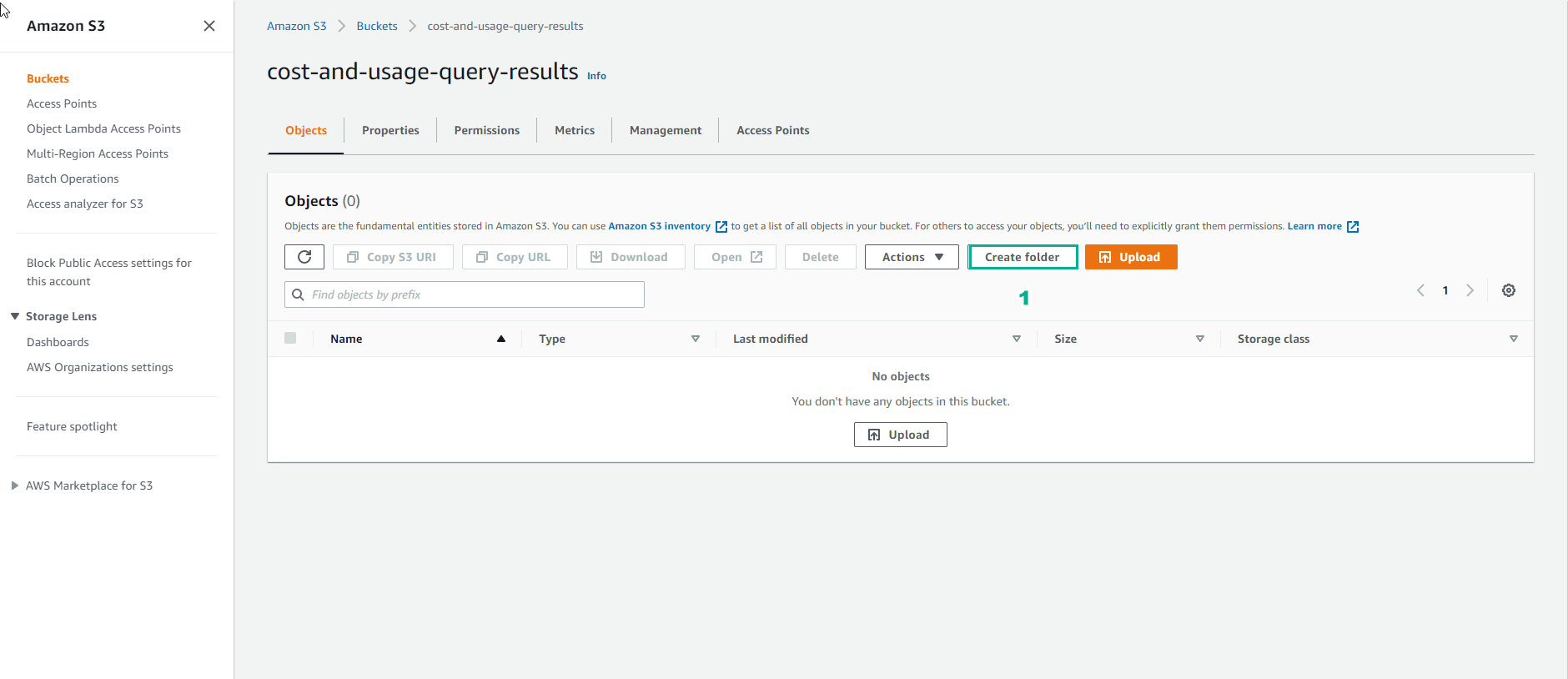
Task: Open Access analyzer for S3
Action: [x=85, y=204]
